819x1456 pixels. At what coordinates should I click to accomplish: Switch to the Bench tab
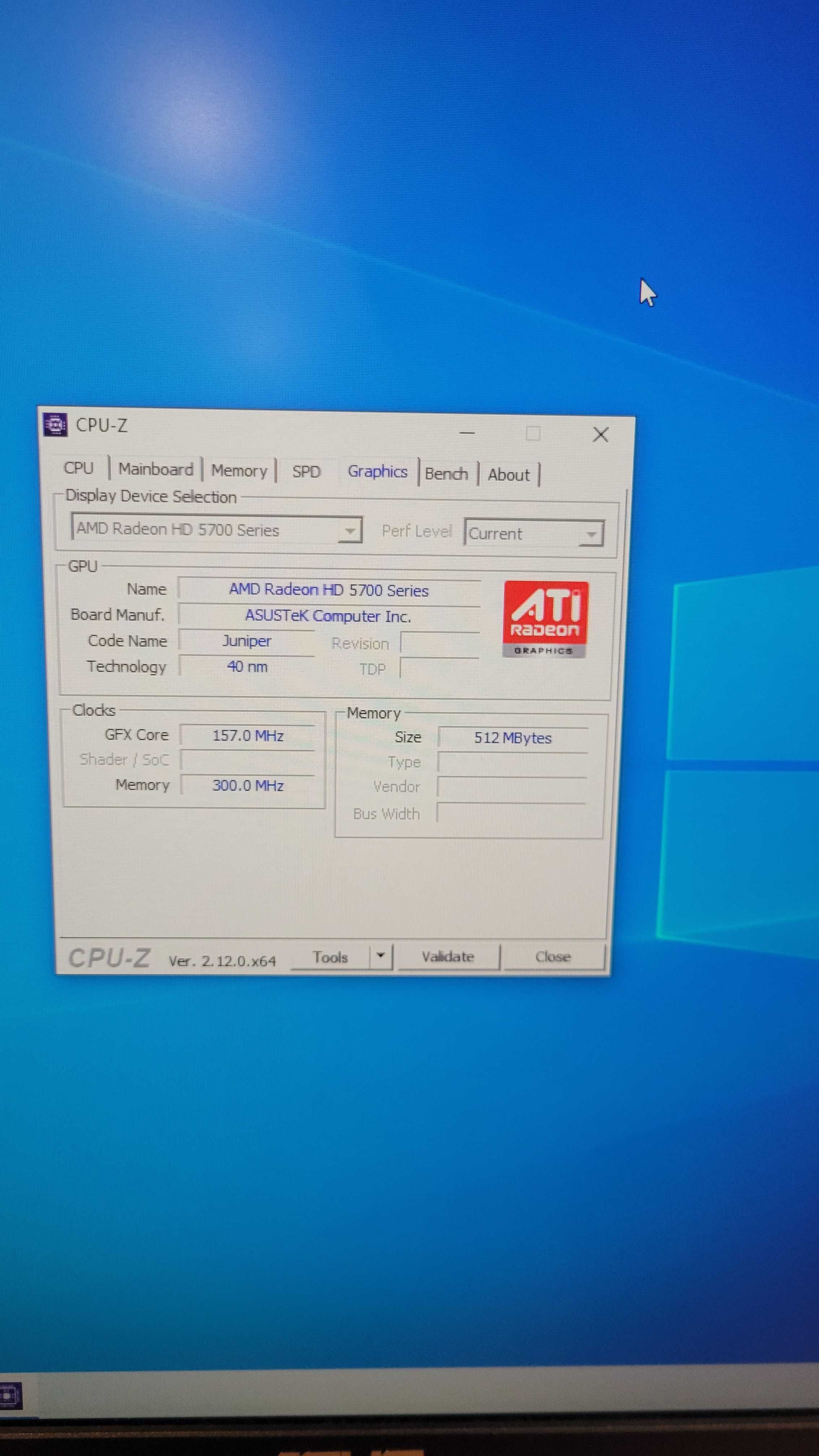[447, 474]
